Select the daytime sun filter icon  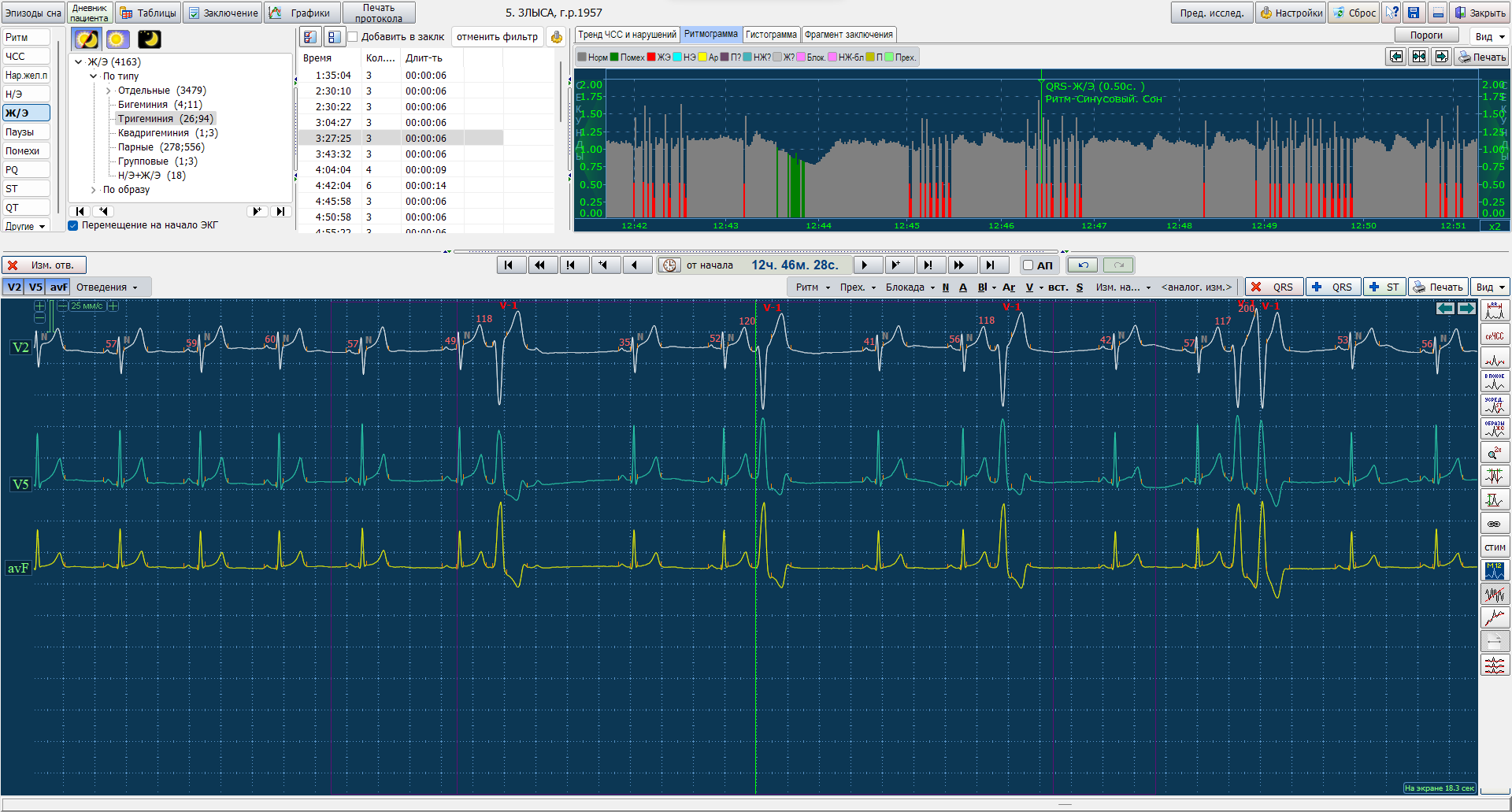(117, 39)
